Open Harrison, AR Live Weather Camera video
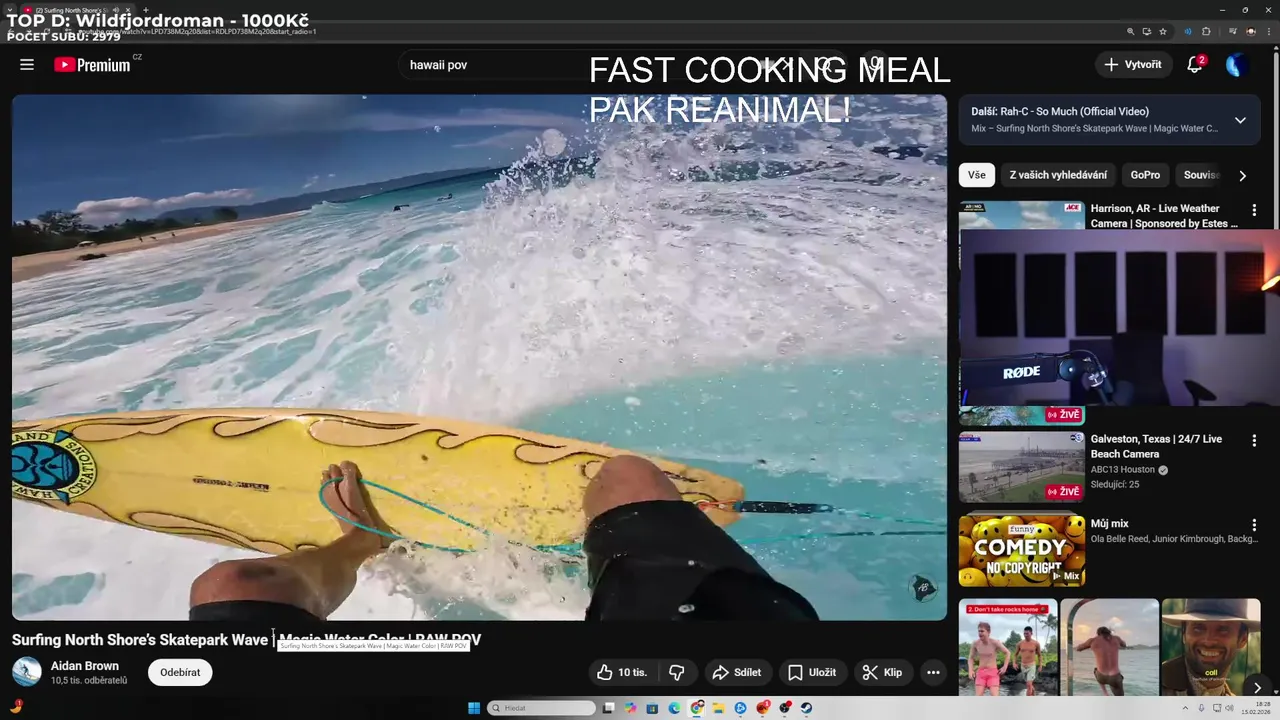1280x720 pixels. coord(1164,216)
